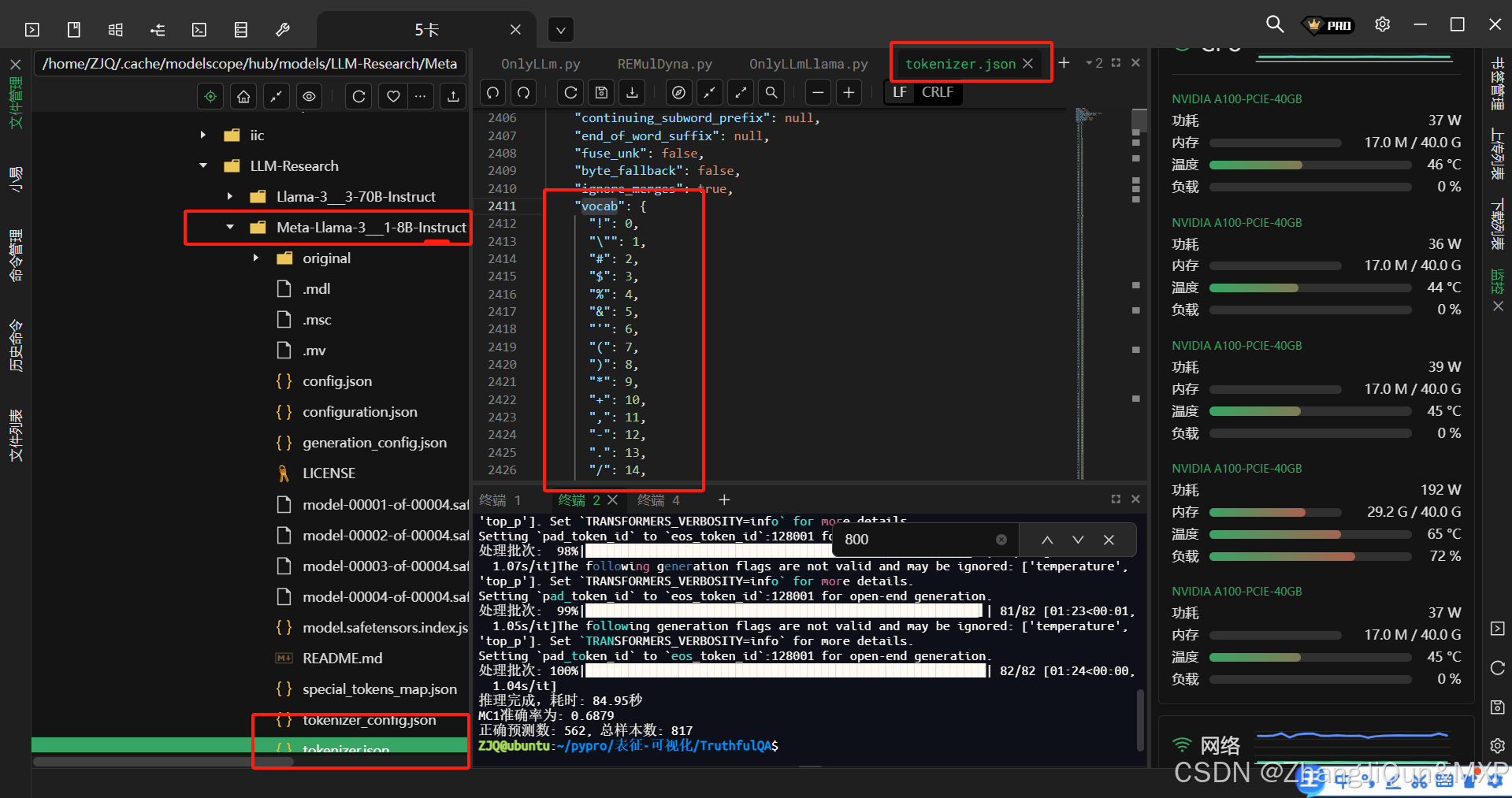
Task: Expand the original folder
Action: point(255,258)
